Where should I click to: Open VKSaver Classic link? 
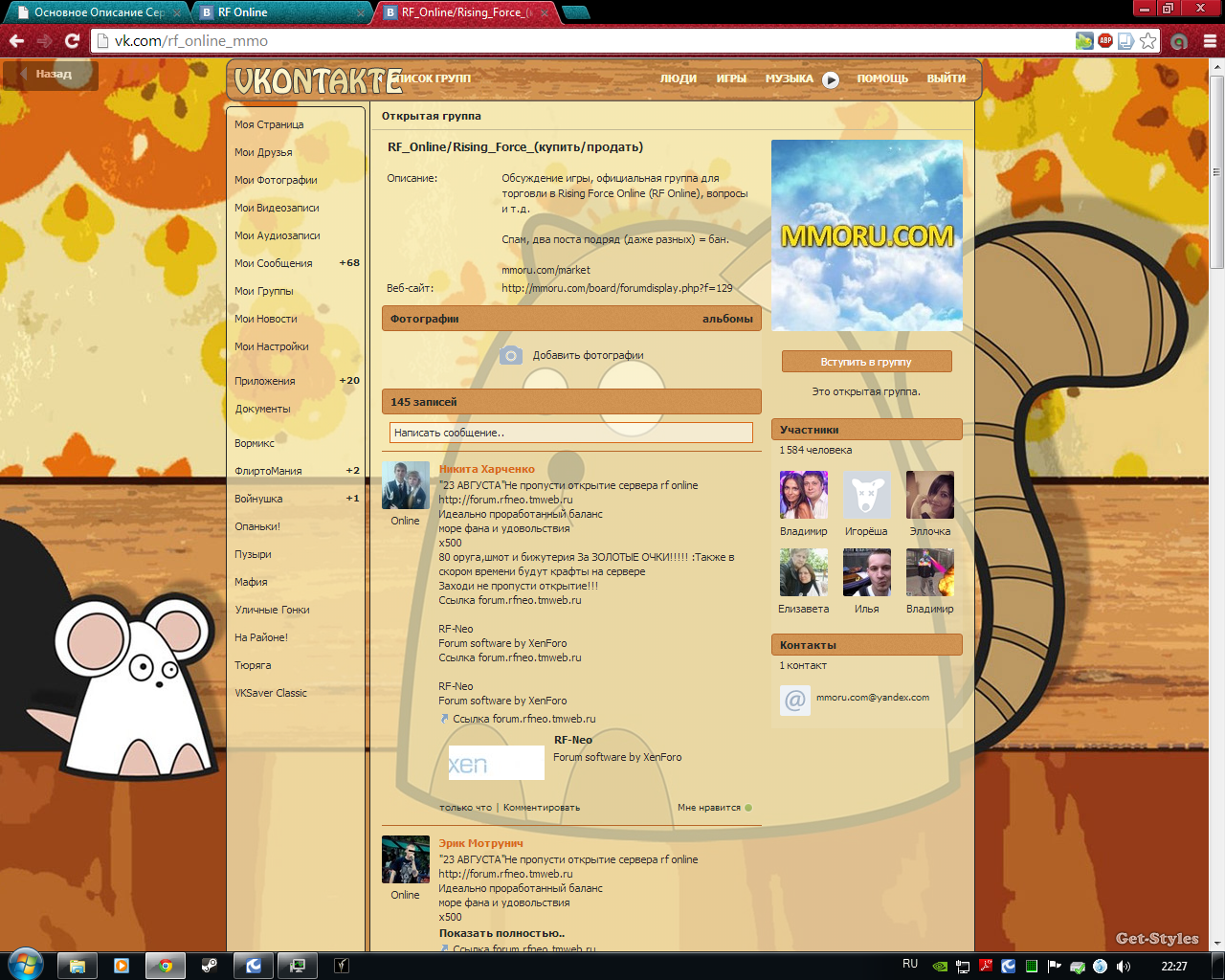[271, 693]
